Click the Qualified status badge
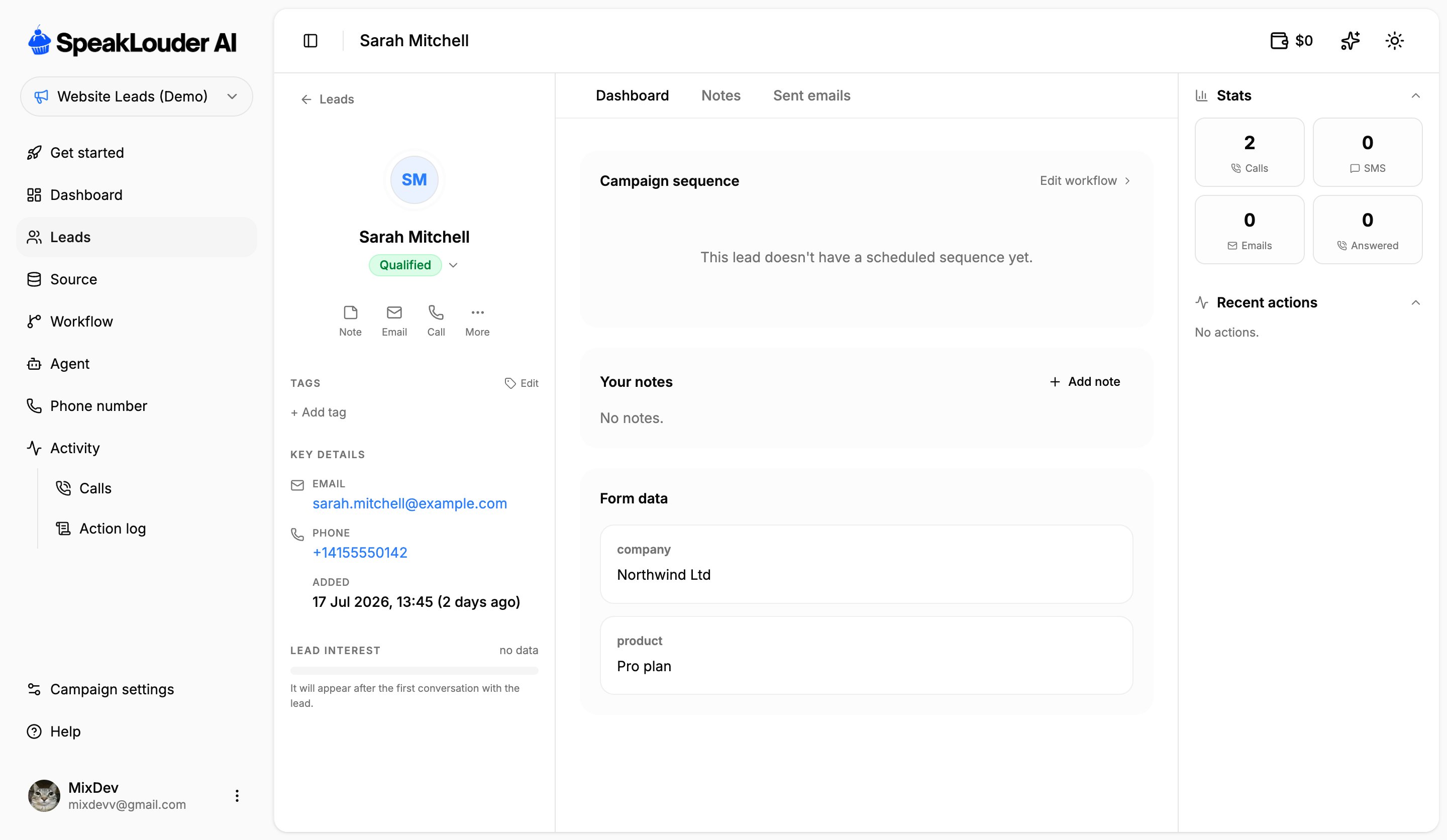 (405, 265)
